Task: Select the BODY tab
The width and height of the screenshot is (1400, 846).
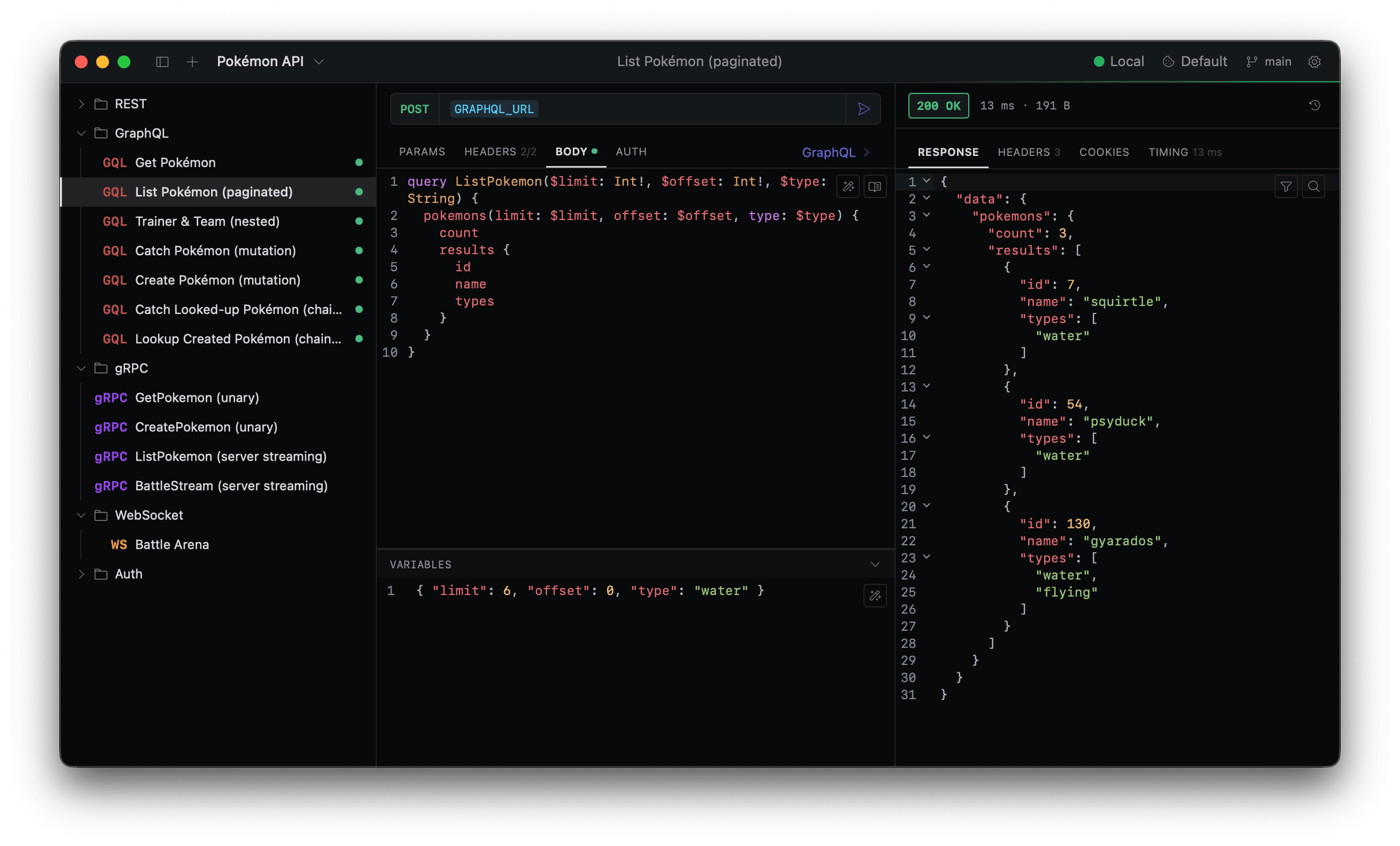Action: coord(576,152)
